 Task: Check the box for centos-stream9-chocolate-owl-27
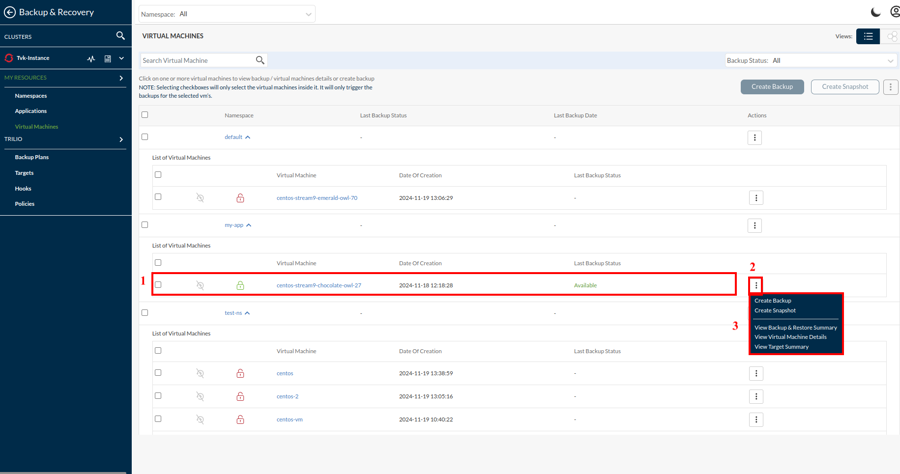[x=158, y=285]
